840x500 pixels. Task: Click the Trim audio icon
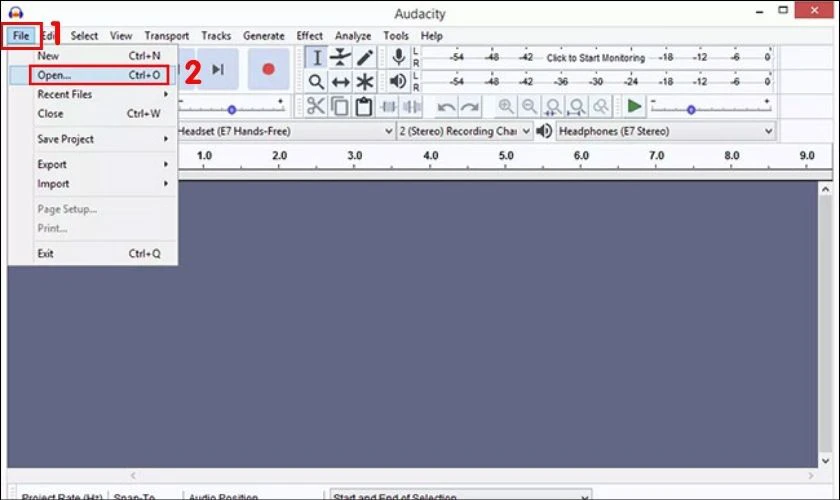point(388,107)
